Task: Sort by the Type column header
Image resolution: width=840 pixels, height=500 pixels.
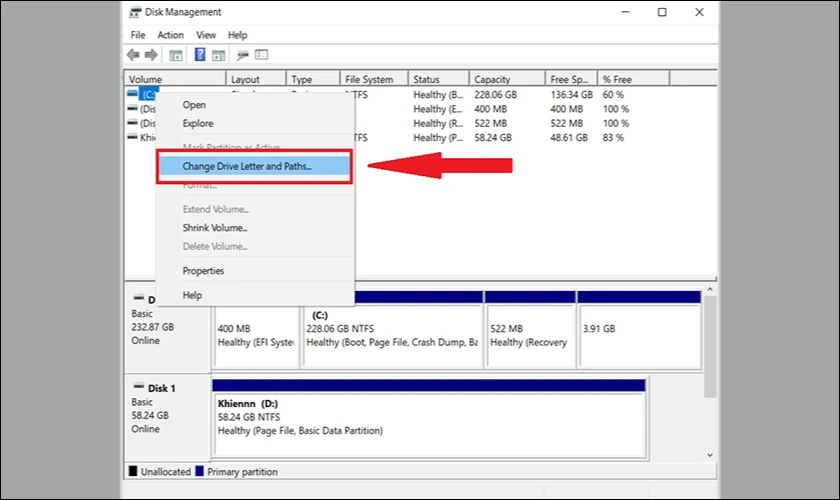Action: pyautogui.click(x=313, y=79)
